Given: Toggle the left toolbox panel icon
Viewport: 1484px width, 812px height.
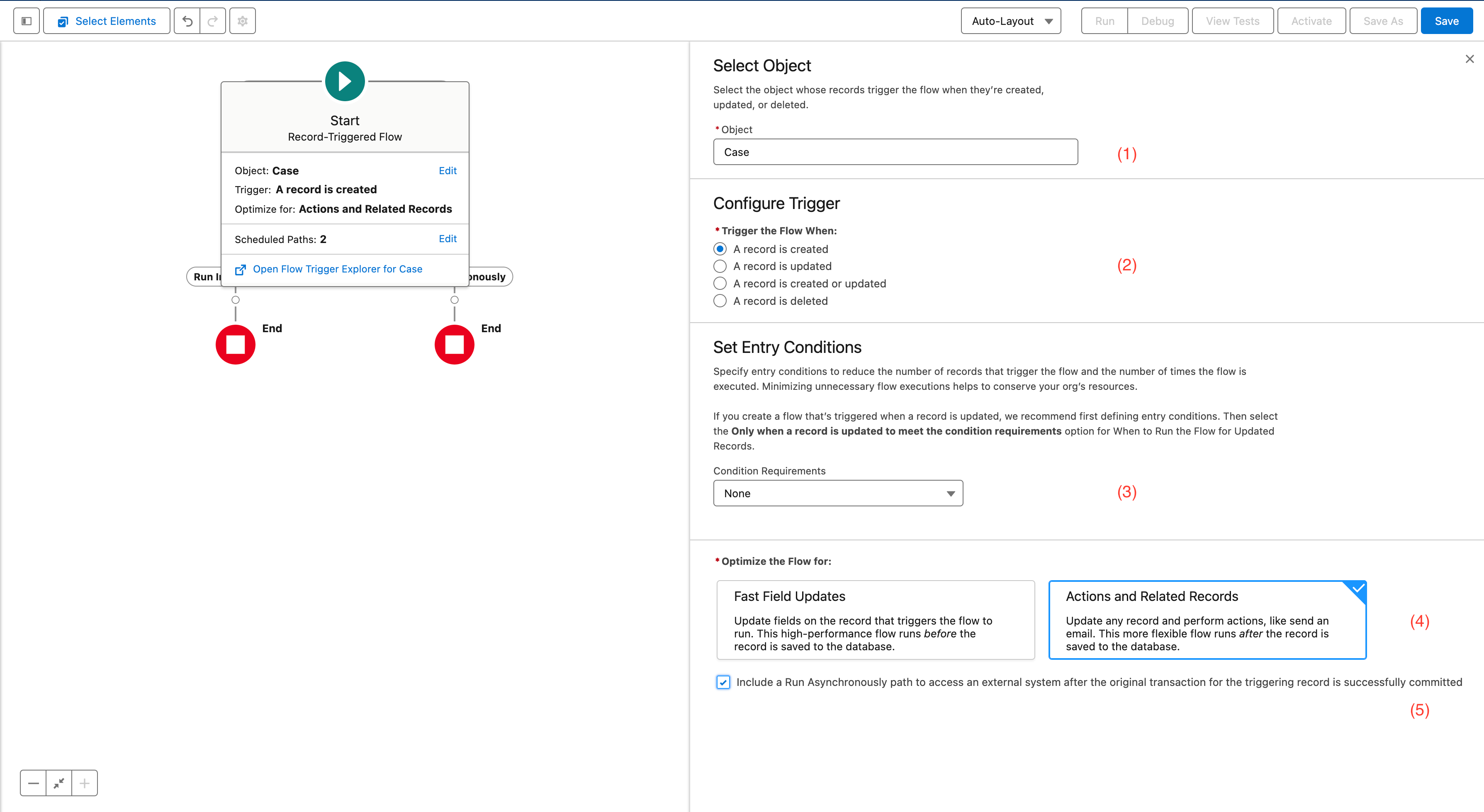Looking at the screenshot, I should coord(27,21).
